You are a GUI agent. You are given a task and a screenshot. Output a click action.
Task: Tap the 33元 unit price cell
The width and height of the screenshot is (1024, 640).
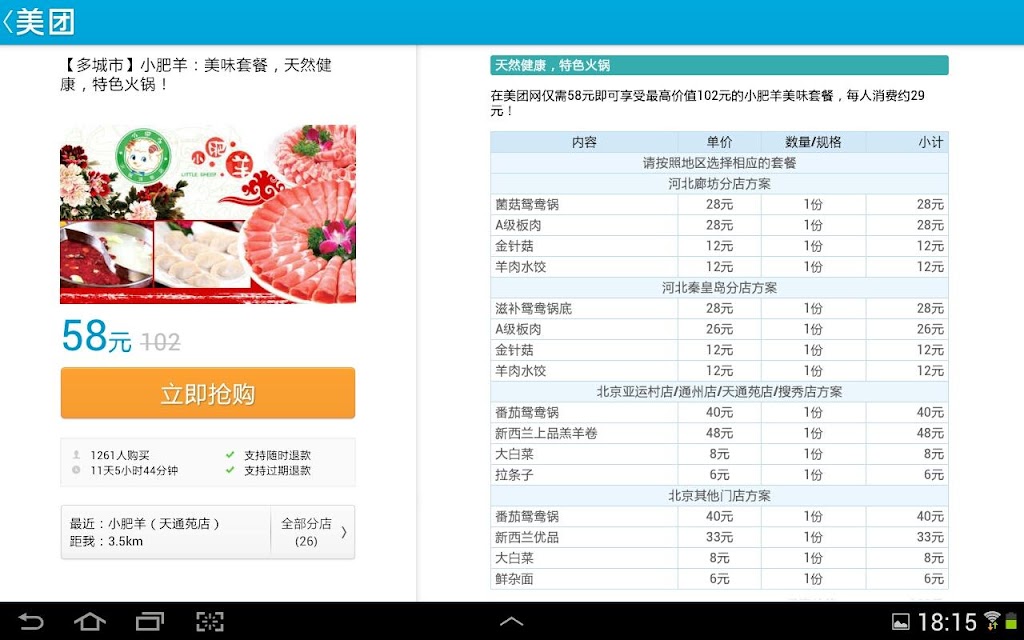(719, 537)
